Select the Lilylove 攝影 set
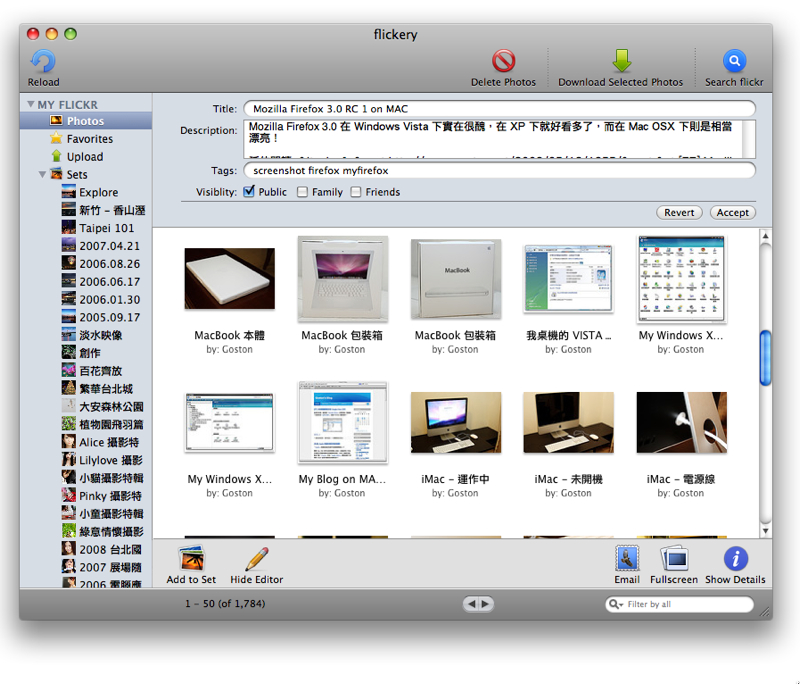 click(86, 460)
